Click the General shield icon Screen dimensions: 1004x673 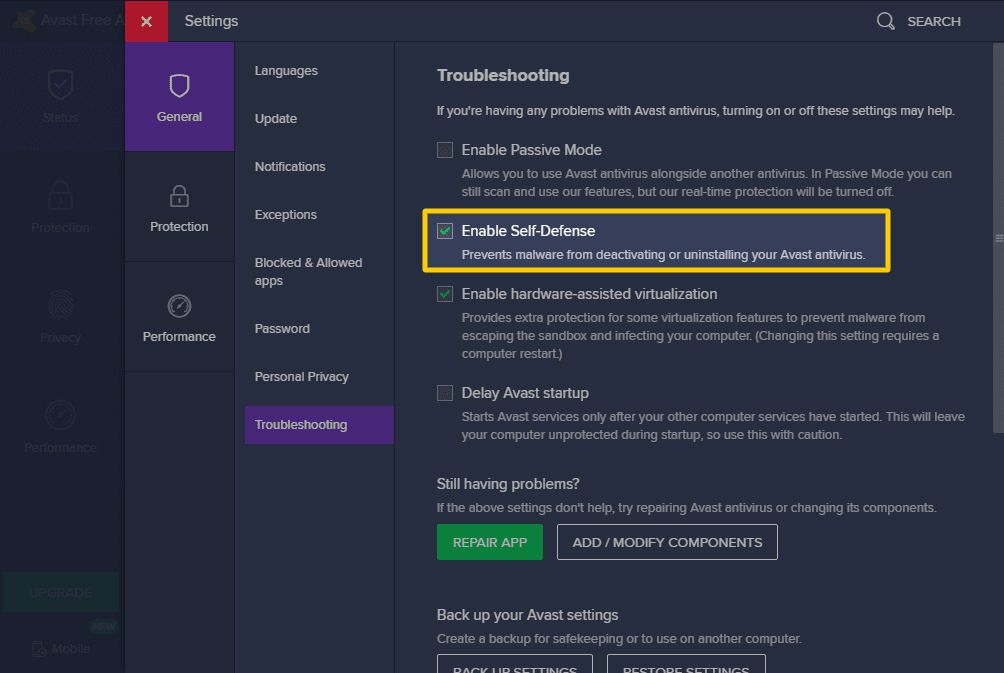click(179, 86)
